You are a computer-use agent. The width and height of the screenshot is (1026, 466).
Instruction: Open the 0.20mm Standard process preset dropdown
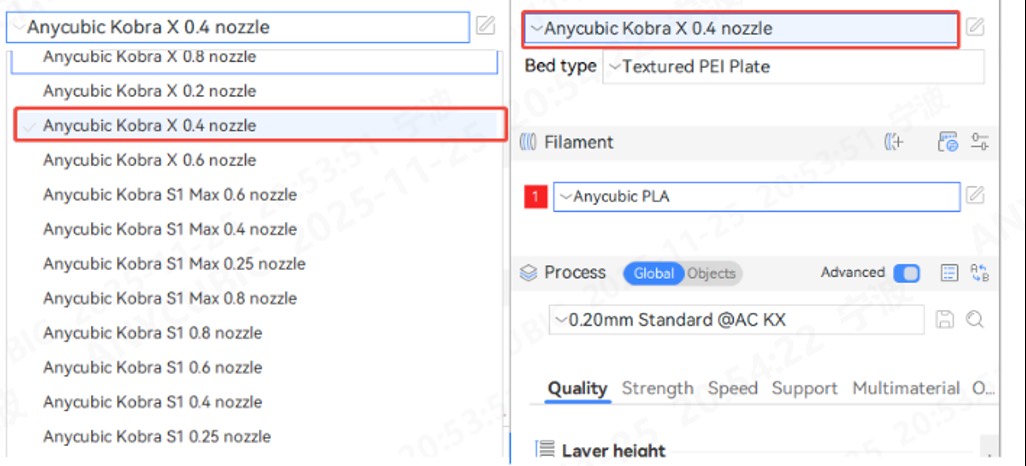(736, 320)
